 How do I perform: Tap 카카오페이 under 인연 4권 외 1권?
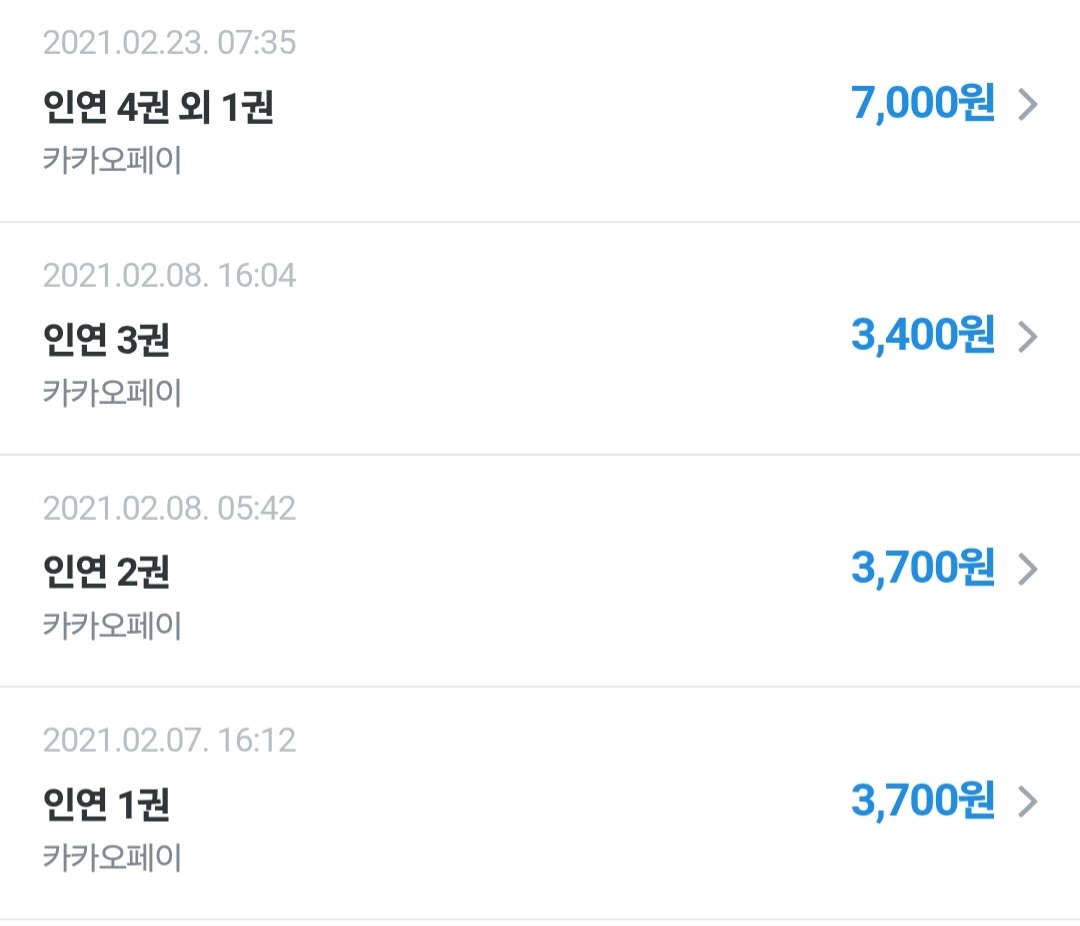(112, 160)
